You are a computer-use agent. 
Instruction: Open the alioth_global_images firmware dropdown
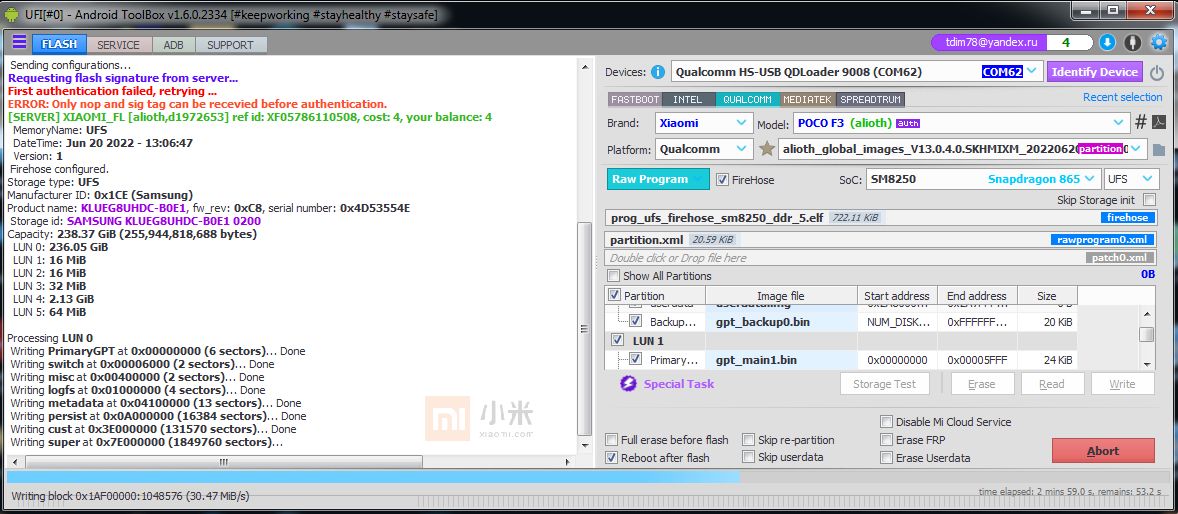click(963, 149)
